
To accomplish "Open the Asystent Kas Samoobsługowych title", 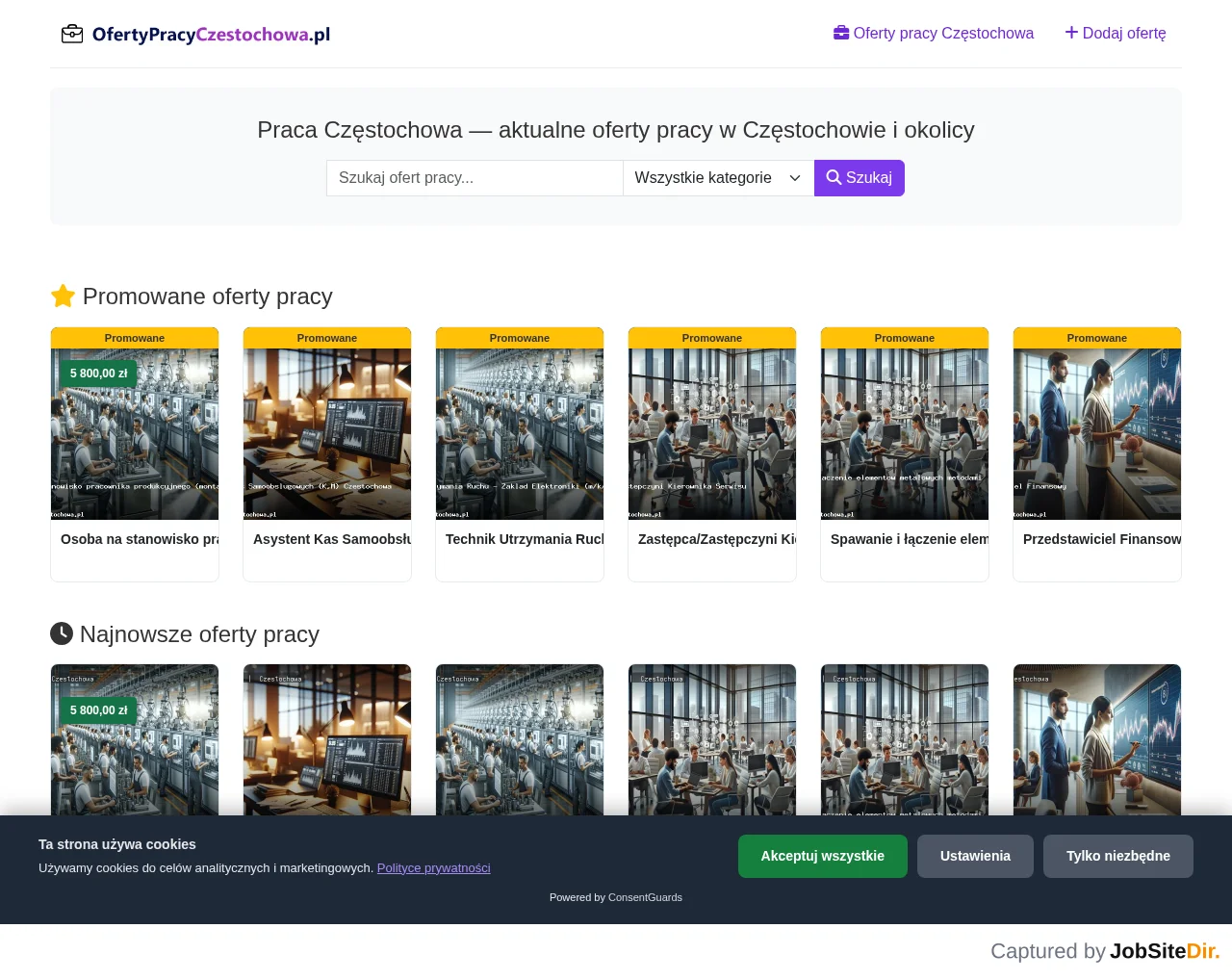I will click(x=332, y=539).
